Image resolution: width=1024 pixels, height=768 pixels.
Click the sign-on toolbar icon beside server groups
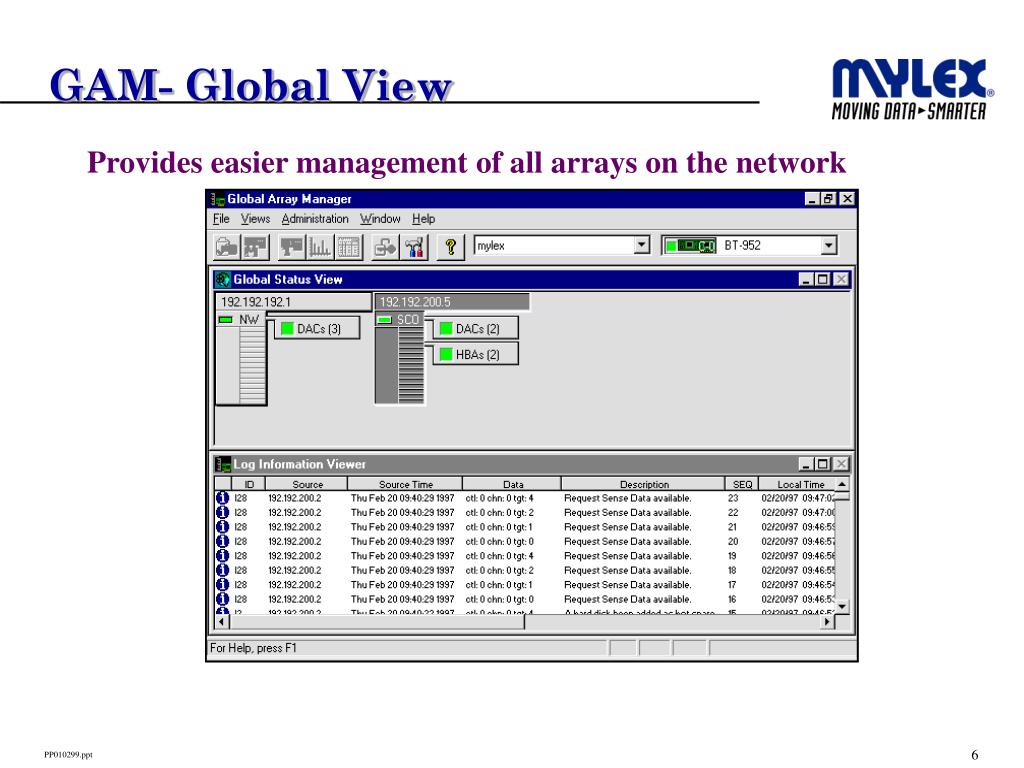click(x=255, y=248)
